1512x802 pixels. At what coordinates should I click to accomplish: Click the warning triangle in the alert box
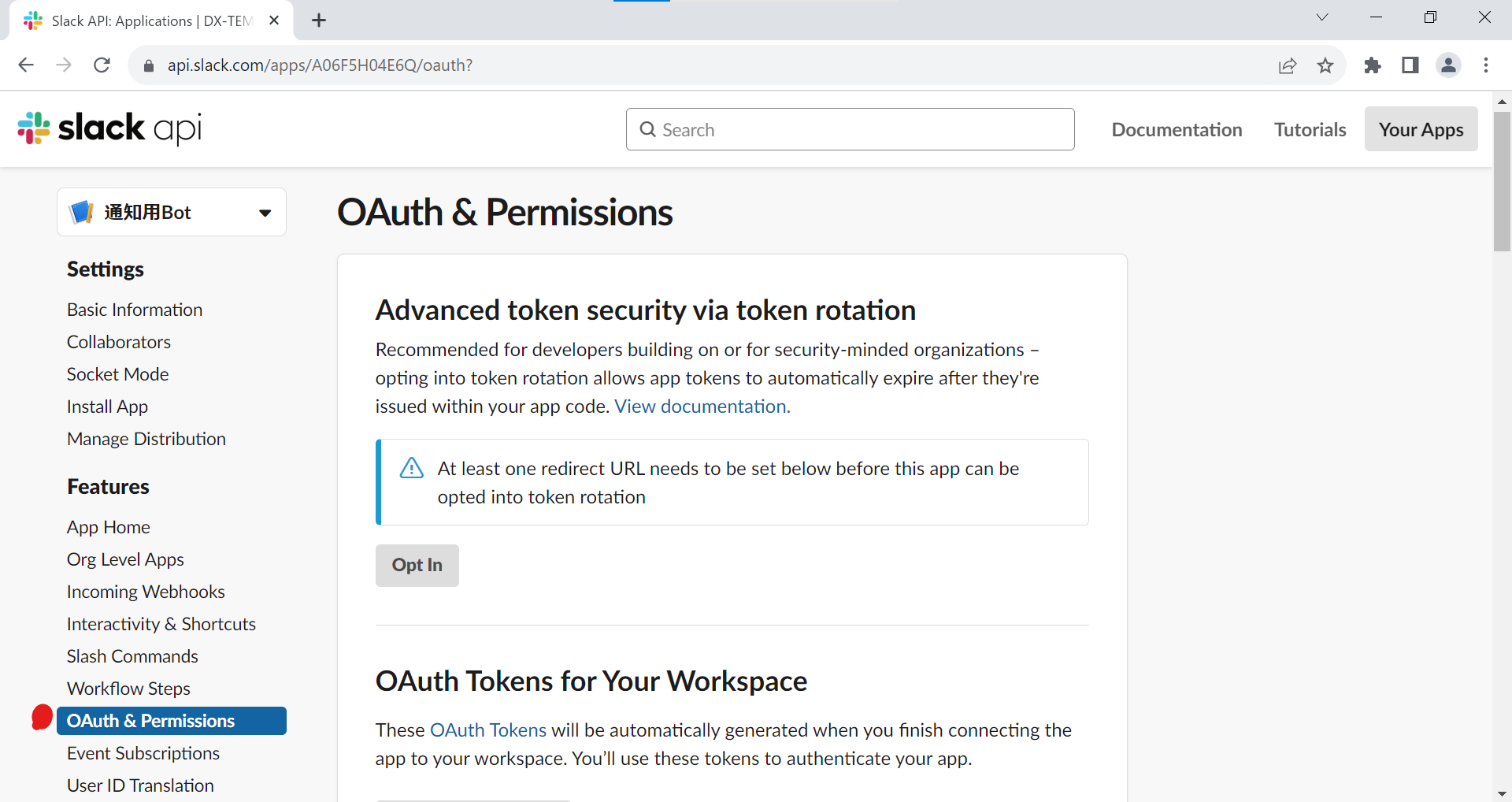(x=411, y=467)
